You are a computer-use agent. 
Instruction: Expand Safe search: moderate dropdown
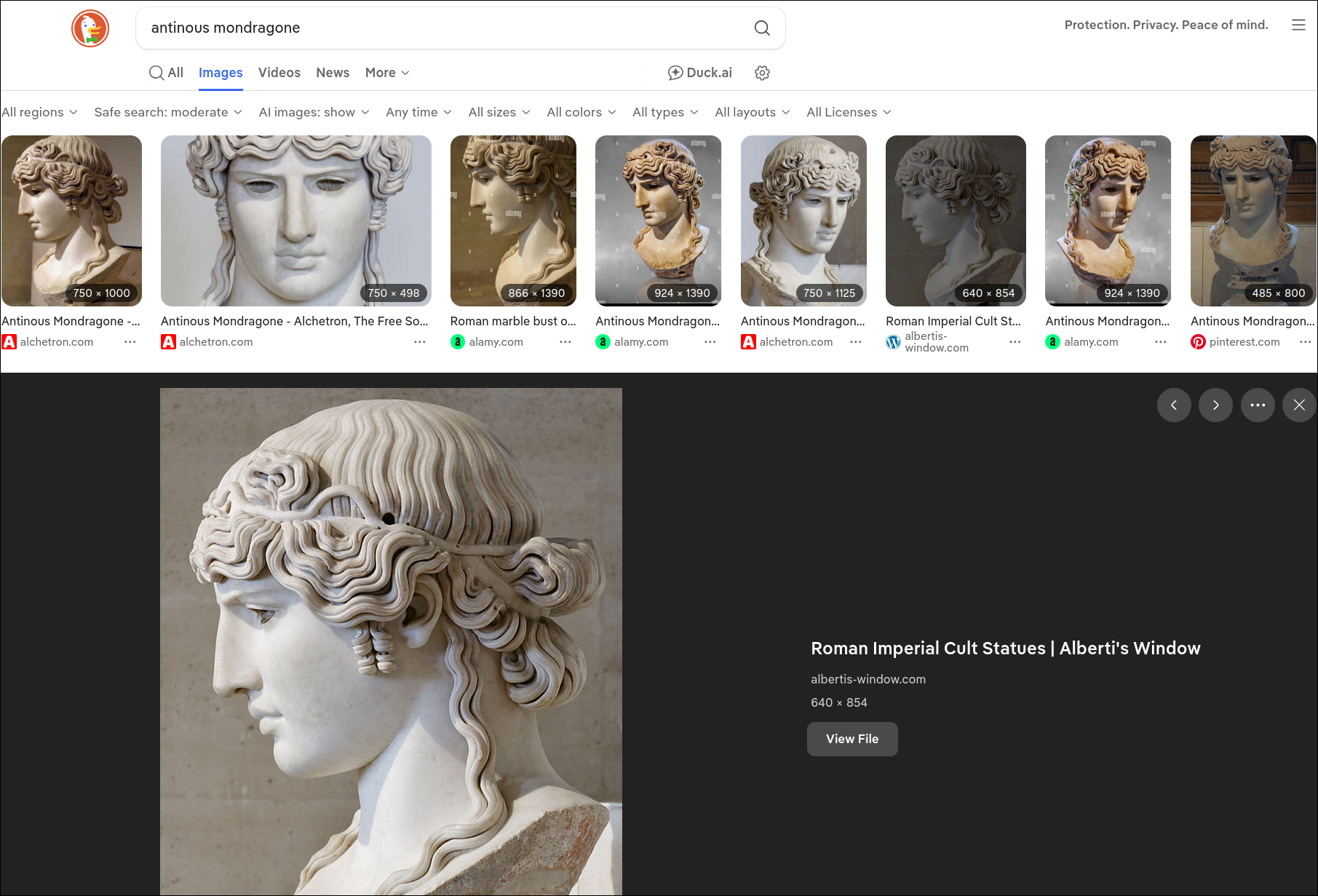(168, 112)
